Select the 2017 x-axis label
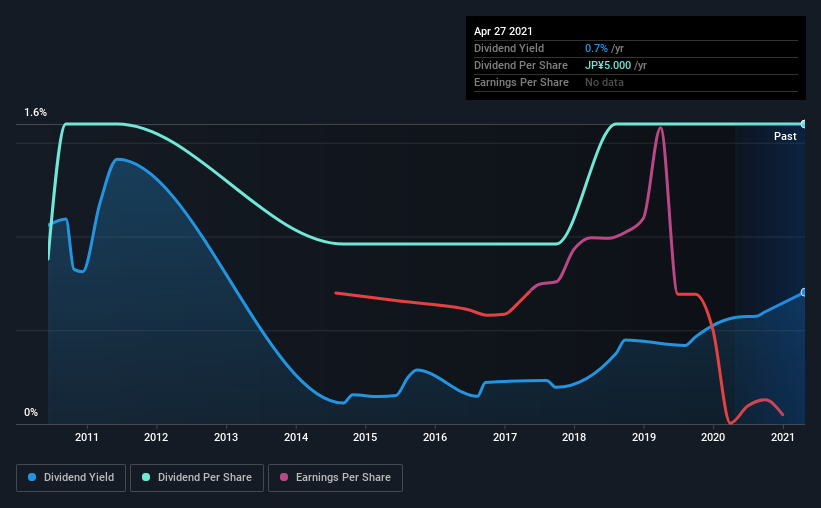The image size is (821, 508). pyautogui.click(x=505, y=437)
